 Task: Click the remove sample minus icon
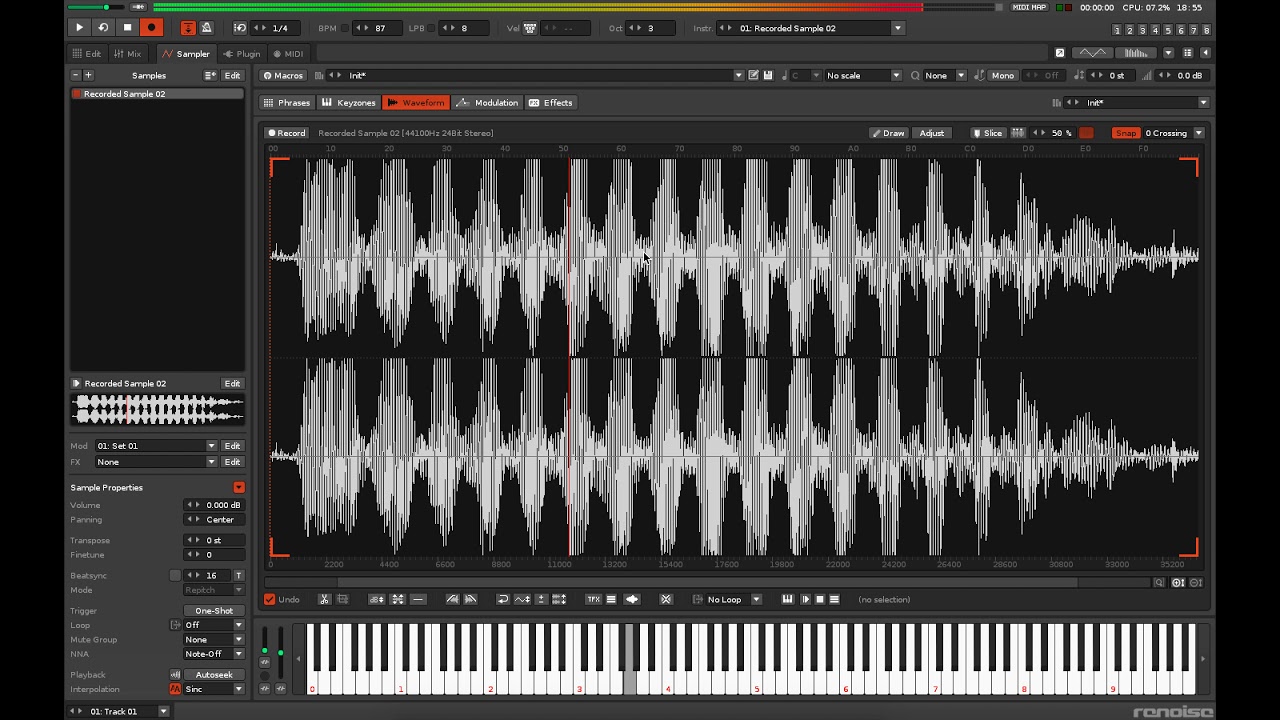click(x=75, y=75)
